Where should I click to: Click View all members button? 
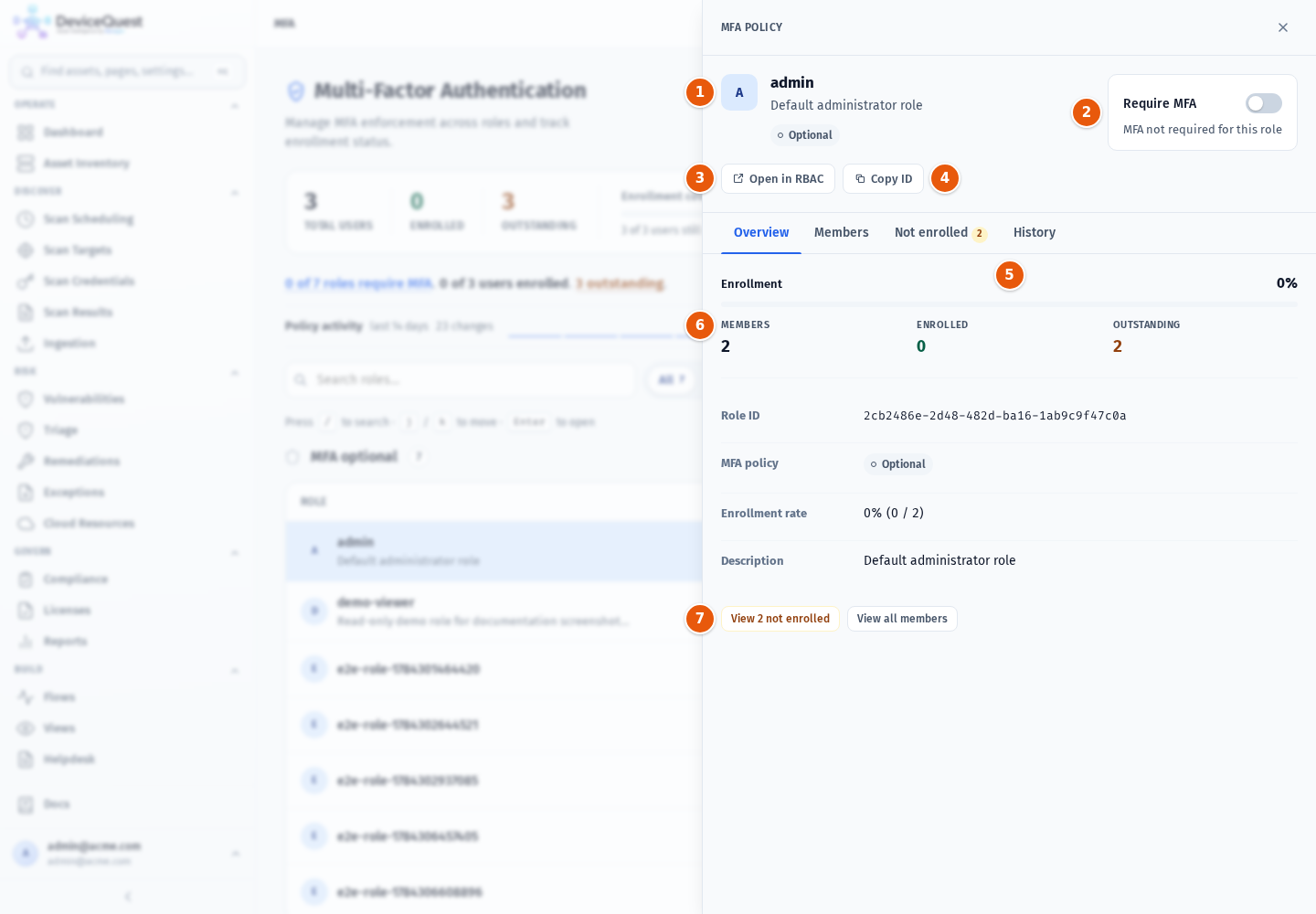[902, 619]
